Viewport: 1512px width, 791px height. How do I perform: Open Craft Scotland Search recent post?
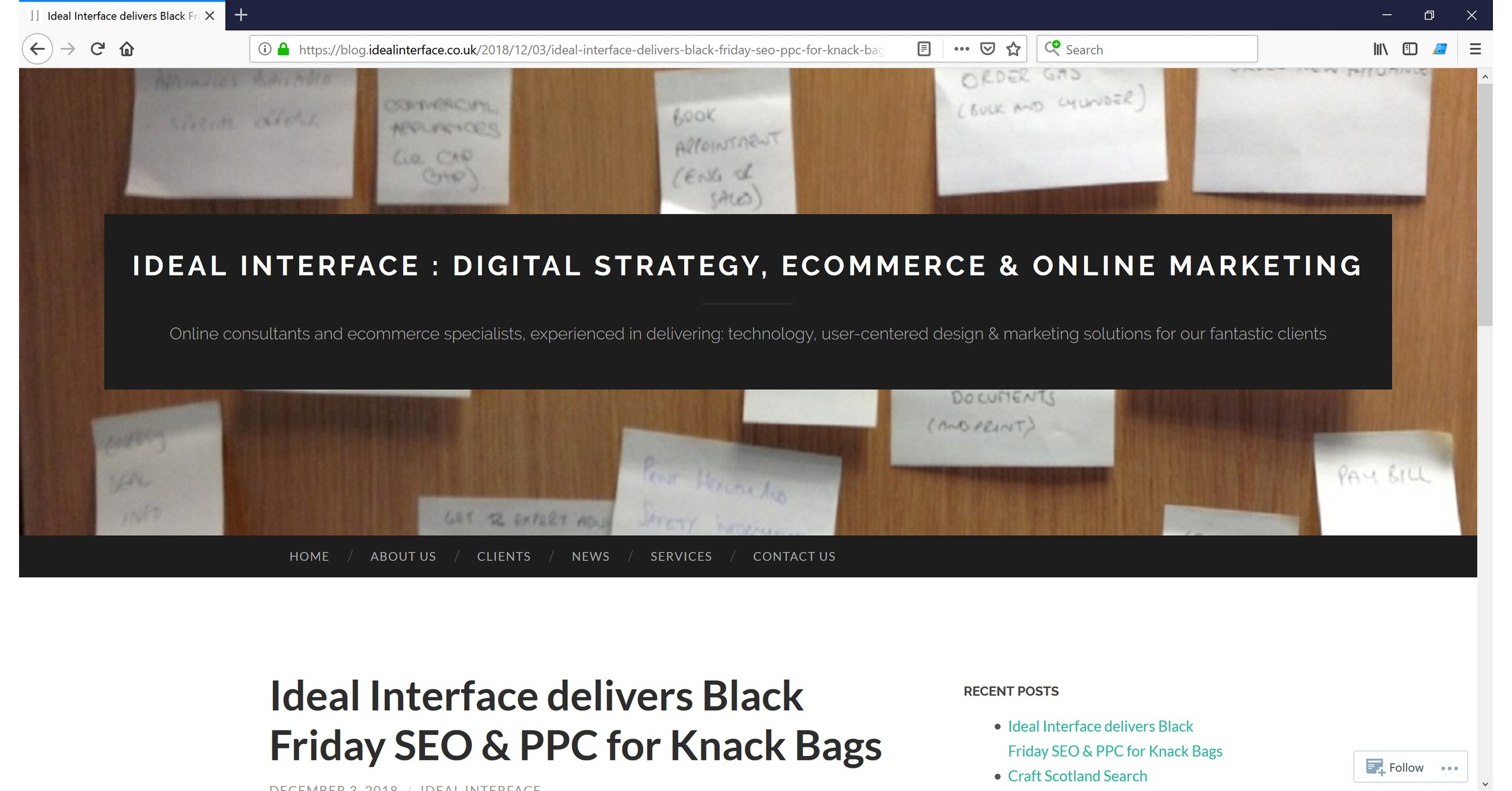coord(1077,776)
